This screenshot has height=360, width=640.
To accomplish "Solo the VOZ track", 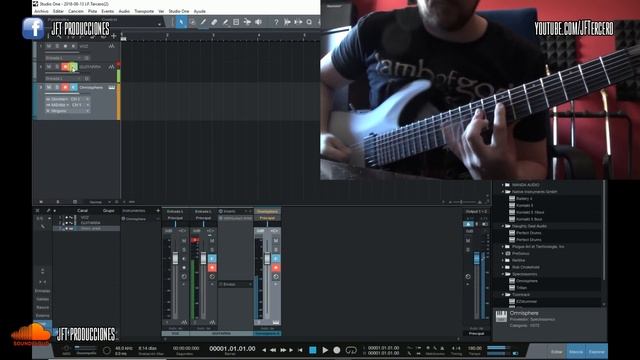I will [57, 47].
